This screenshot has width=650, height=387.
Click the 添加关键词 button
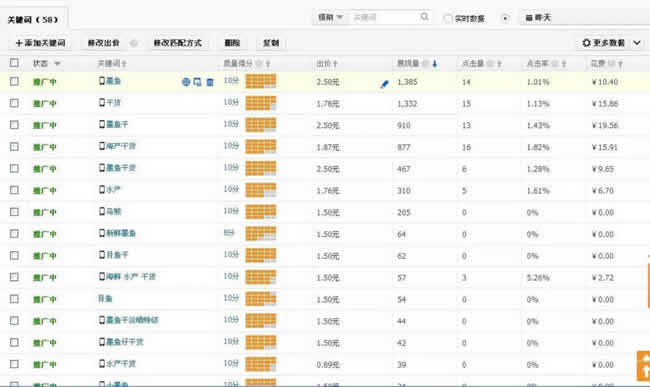40,43
